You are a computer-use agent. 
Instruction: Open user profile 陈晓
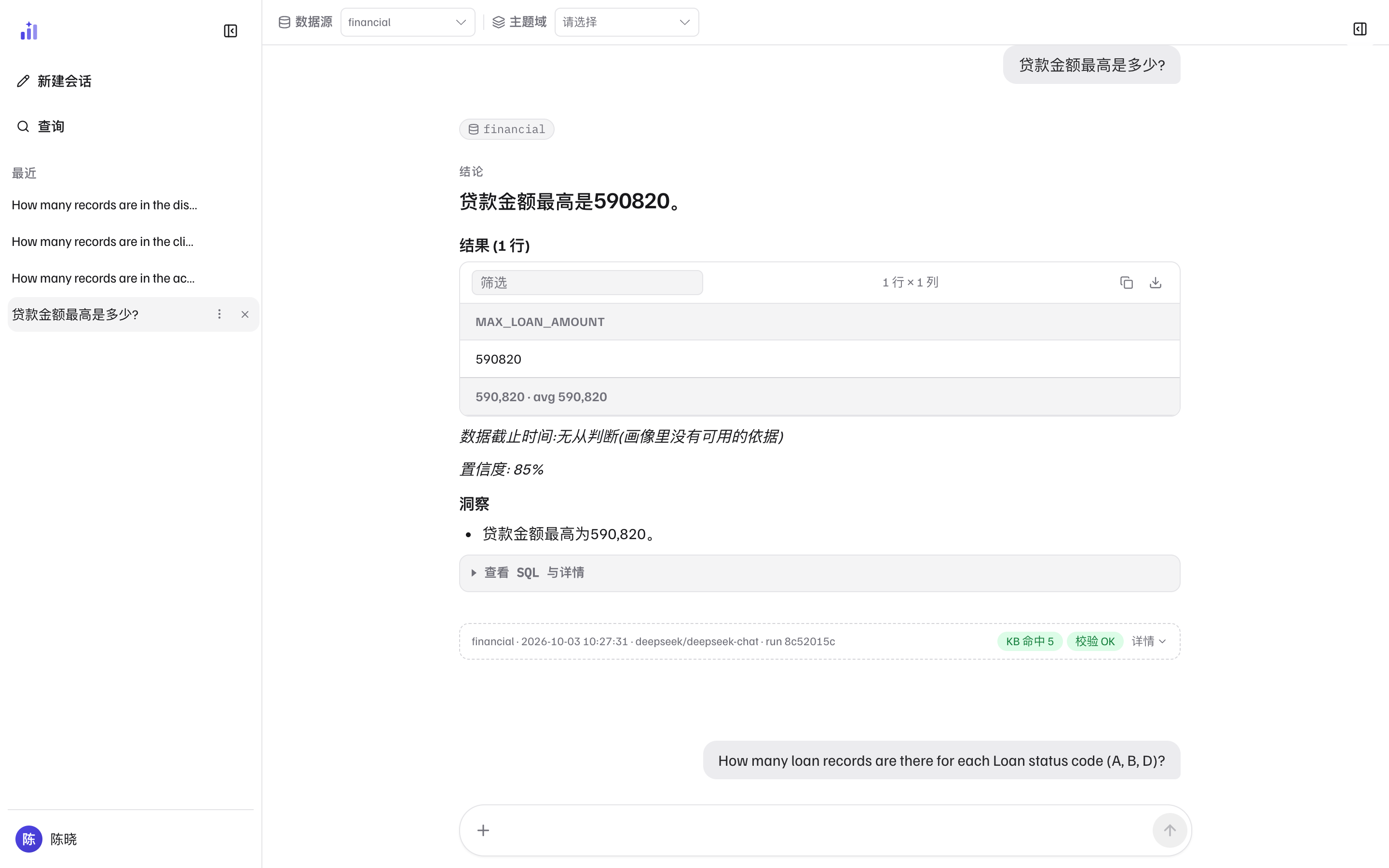[46, 839]
